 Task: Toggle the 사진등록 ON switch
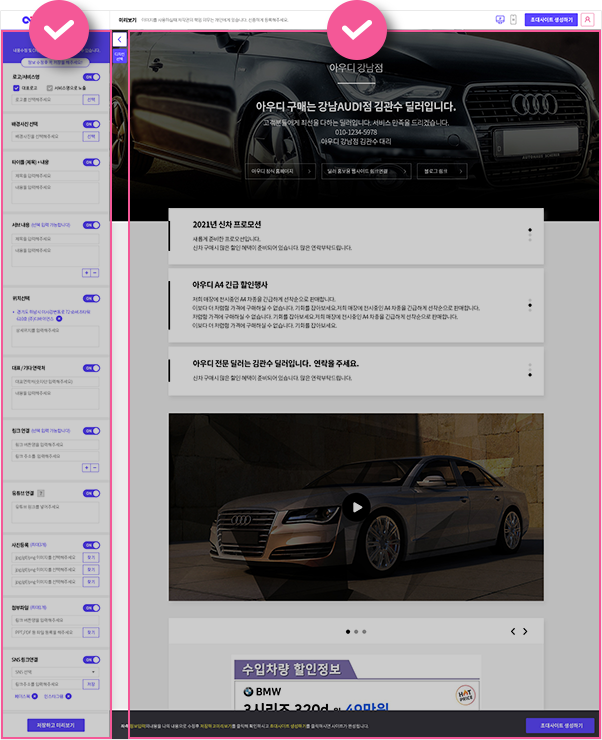92,545
